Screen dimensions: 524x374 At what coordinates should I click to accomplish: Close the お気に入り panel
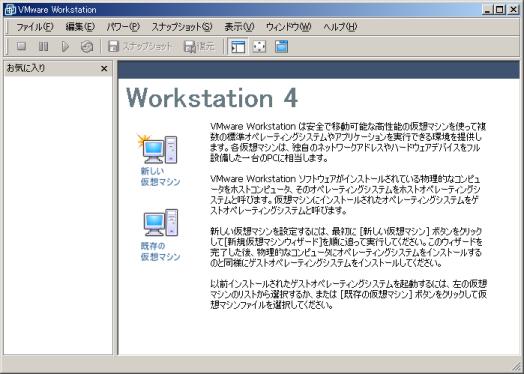point(104,69)
